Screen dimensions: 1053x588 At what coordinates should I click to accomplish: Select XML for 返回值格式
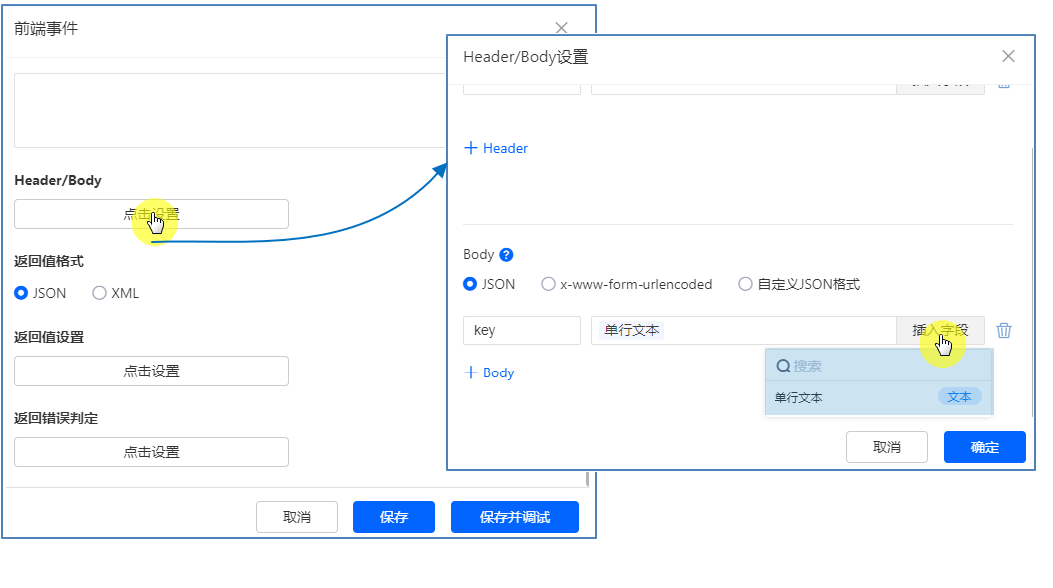(99, 293)
